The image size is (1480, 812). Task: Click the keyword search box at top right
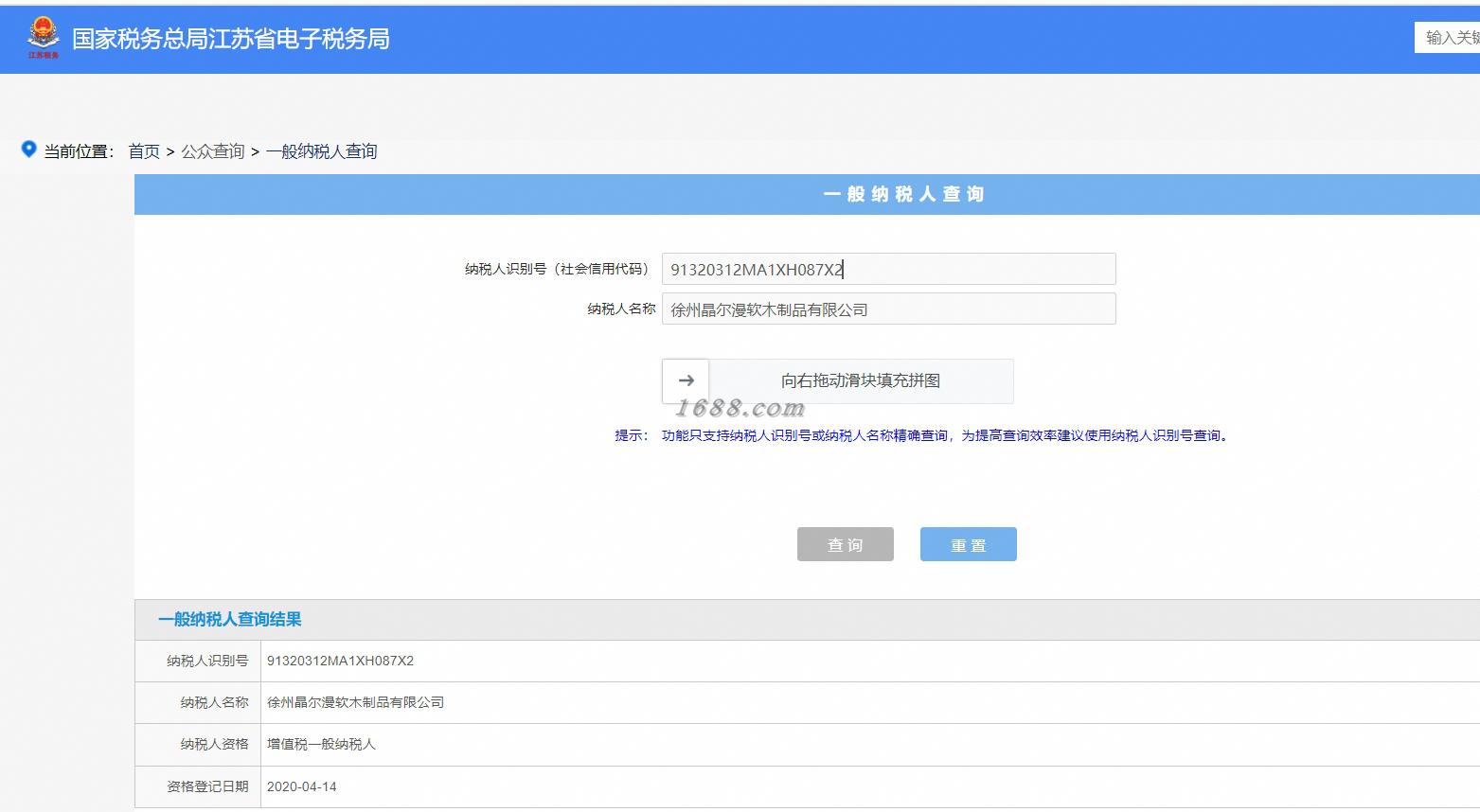(x=1448, y=38)
